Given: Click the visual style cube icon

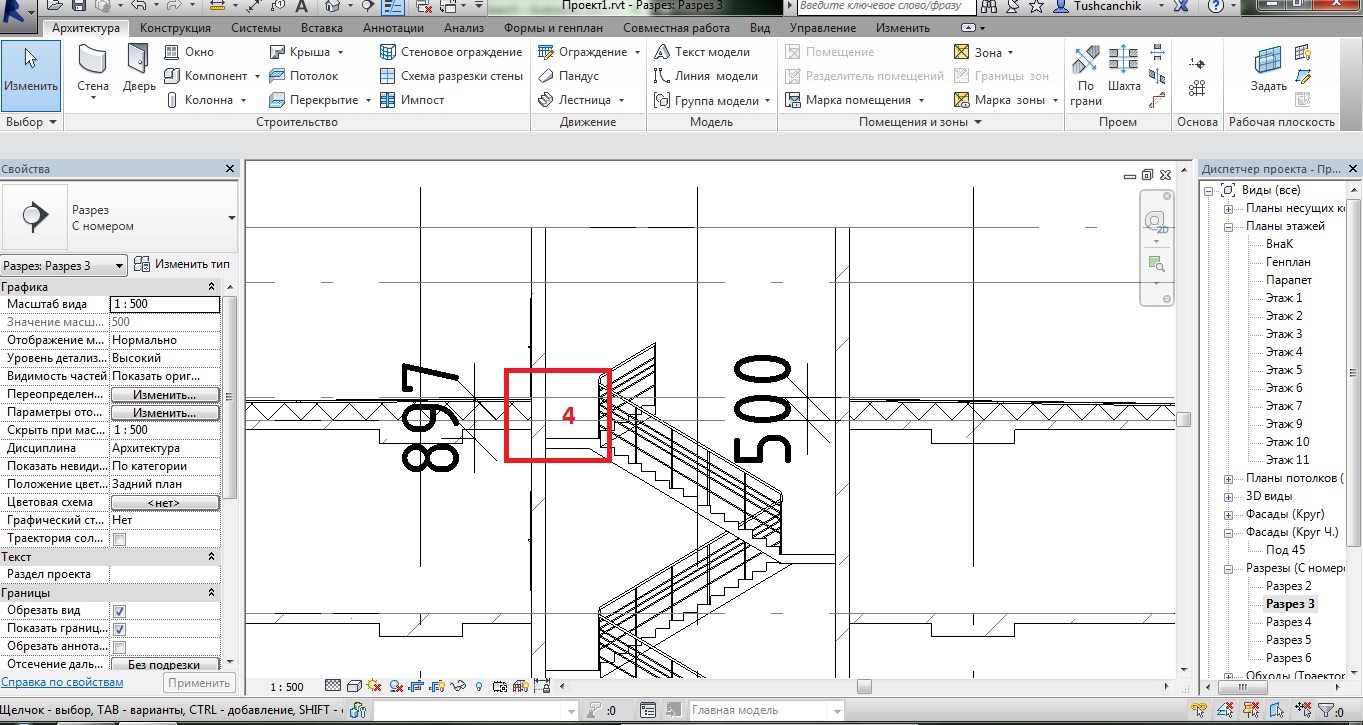Looking at the screenshot, I should point(354,687).
